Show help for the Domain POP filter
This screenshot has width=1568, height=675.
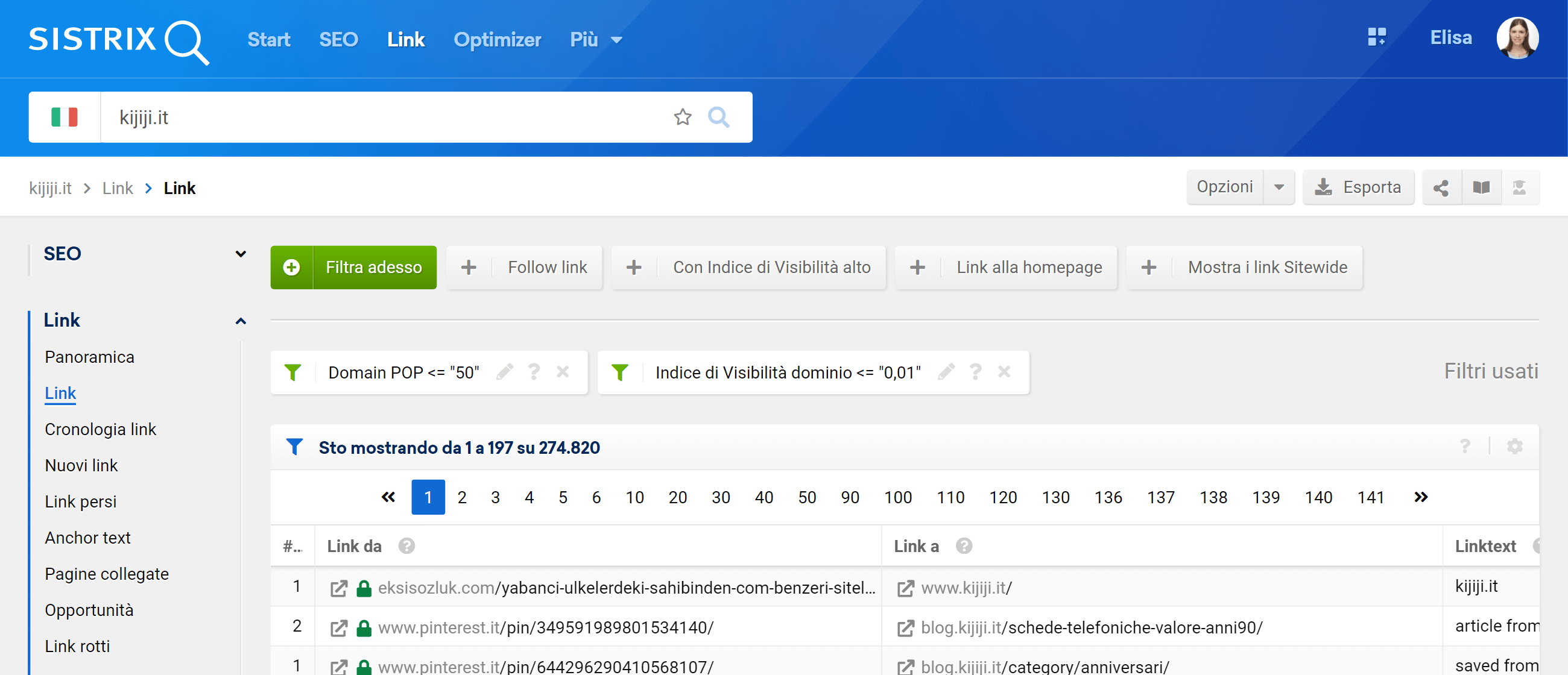click(x=534, y=372)
